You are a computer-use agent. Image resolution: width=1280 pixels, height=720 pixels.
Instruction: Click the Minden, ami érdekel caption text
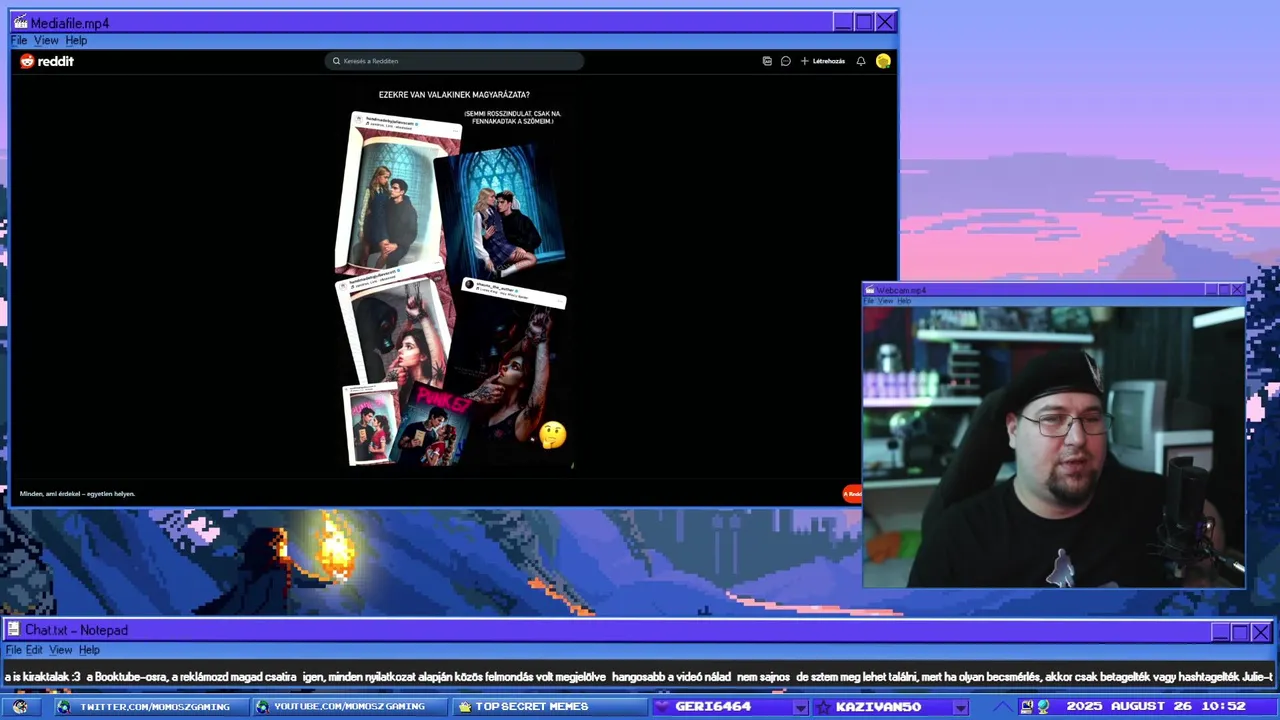pos(77,494)
